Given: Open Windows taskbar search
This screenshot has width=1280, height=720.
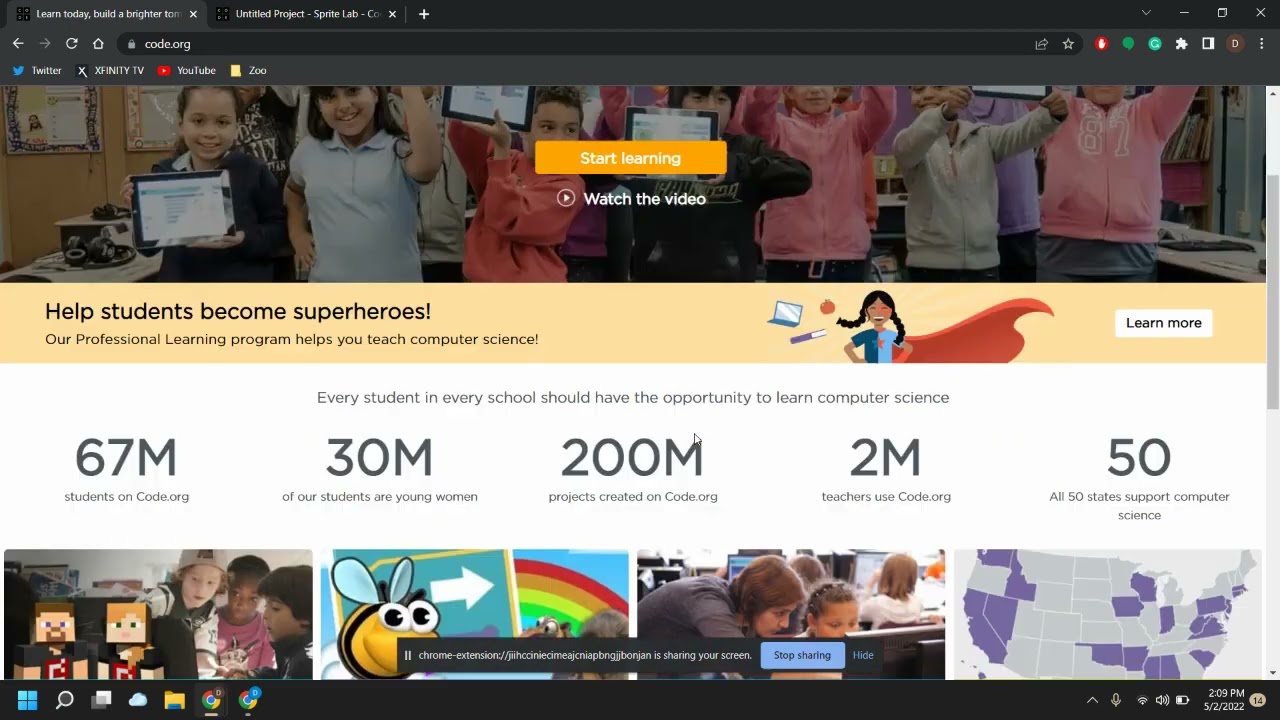Looking at the screenshot, I should point(65,700).
